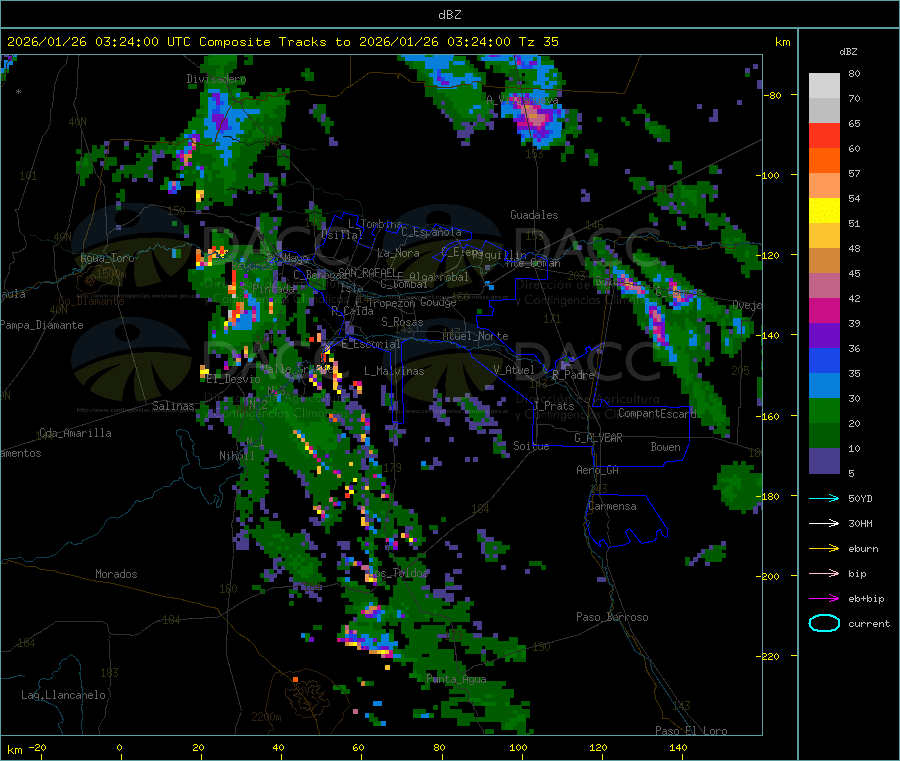Click the Carmensa location label
Viewport: 900px width, 761px height.
pyautogui.click(x=612, y=506)
